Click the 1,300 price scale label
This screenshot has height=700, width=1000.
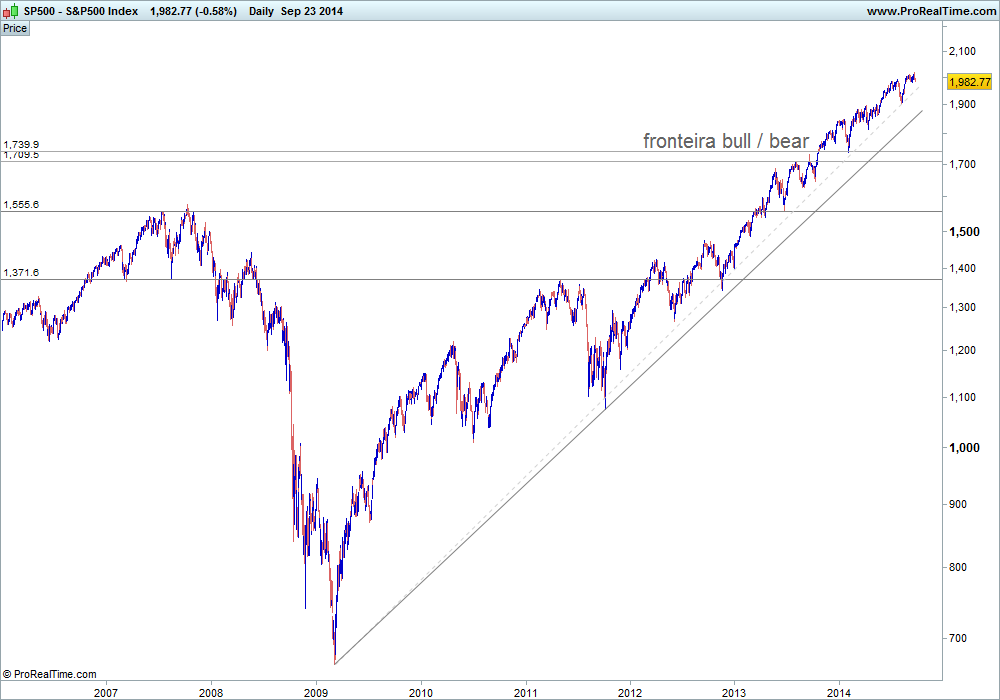(x=962, y=307)
